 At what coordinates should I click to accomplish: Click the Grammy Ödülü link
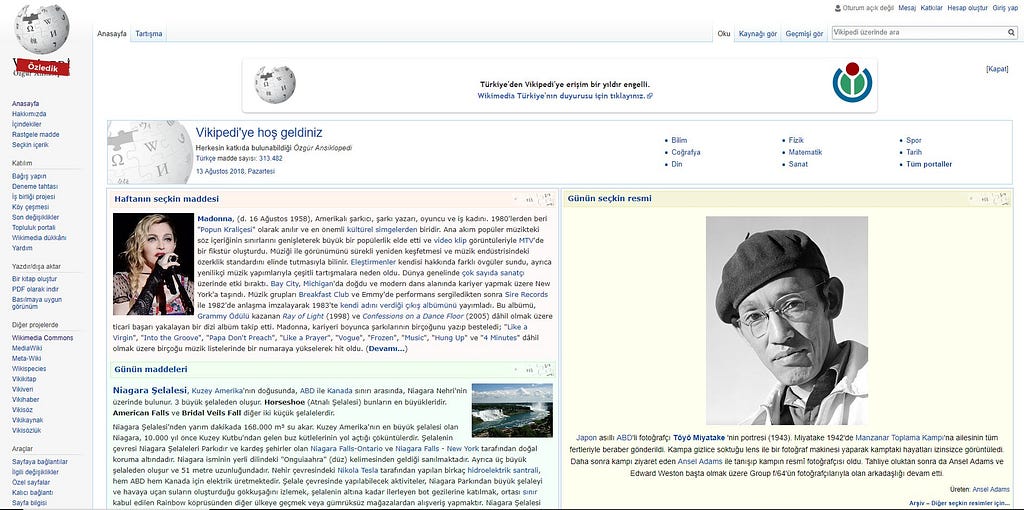coord(220,317)
